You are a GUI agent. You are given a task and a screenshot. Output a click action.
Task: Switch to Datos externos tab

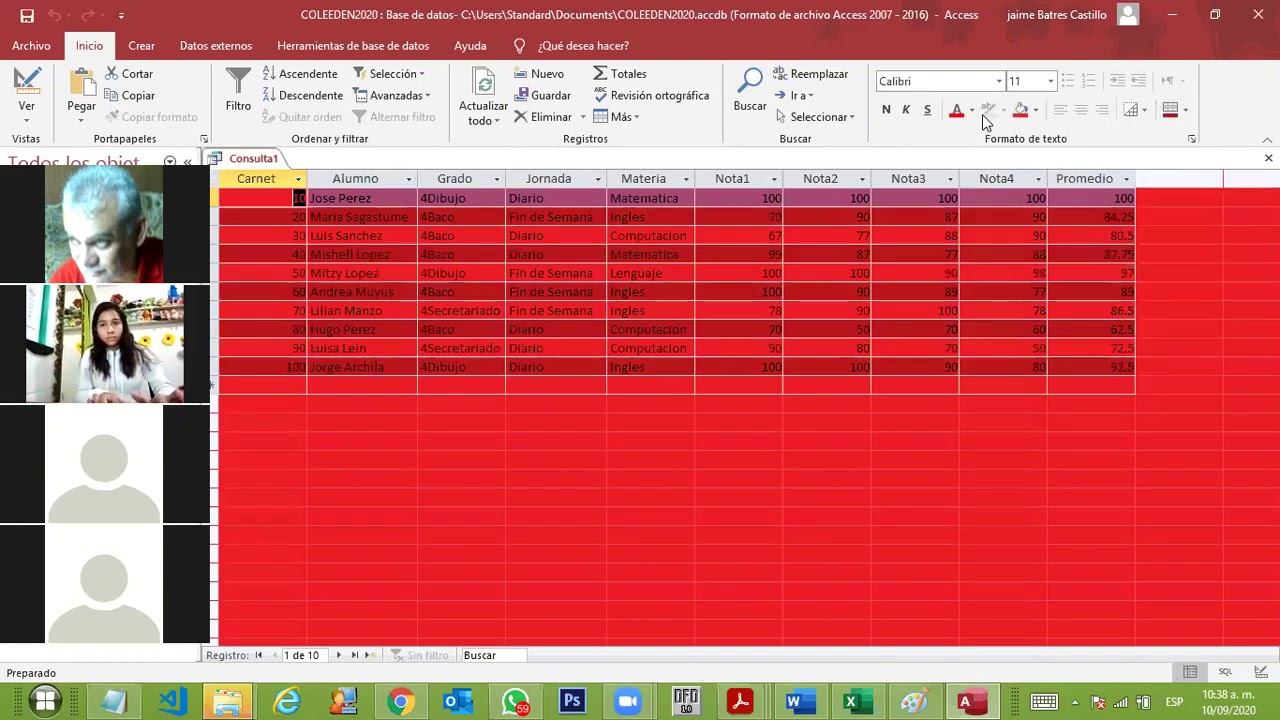click(x=216, y=46)
